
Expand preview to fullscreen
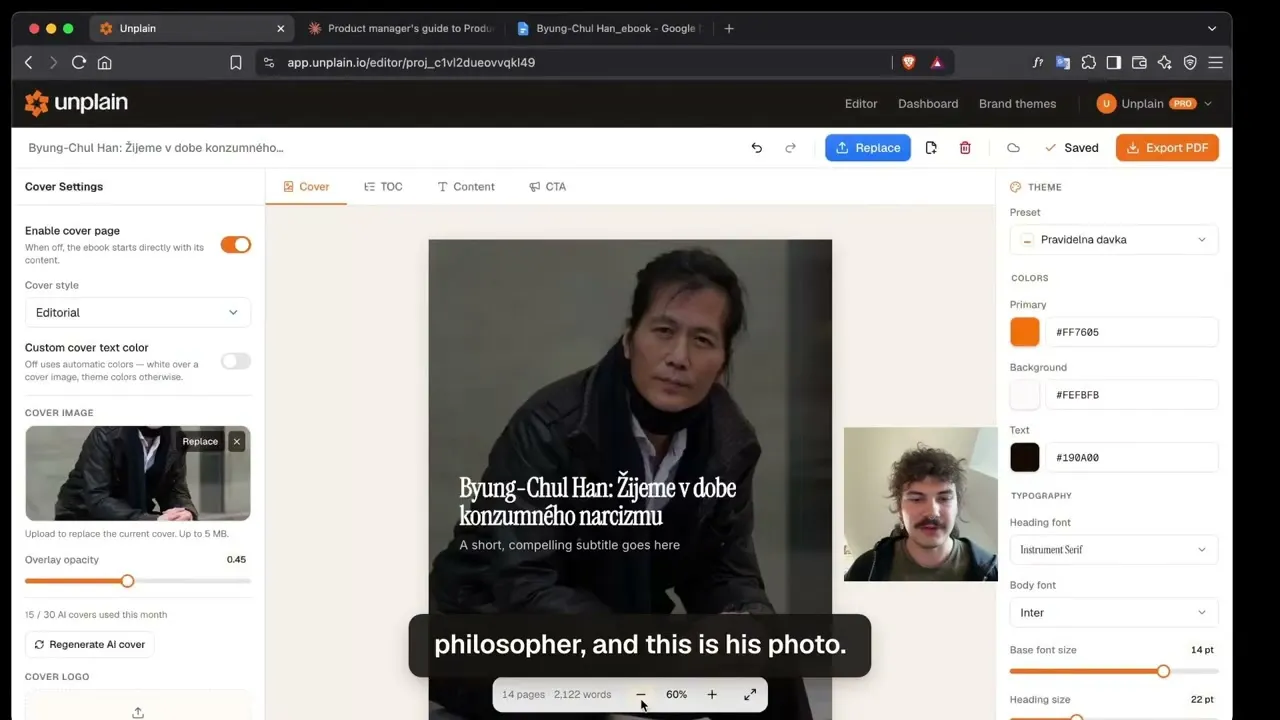pyautogui.click(x=750, y=694)
